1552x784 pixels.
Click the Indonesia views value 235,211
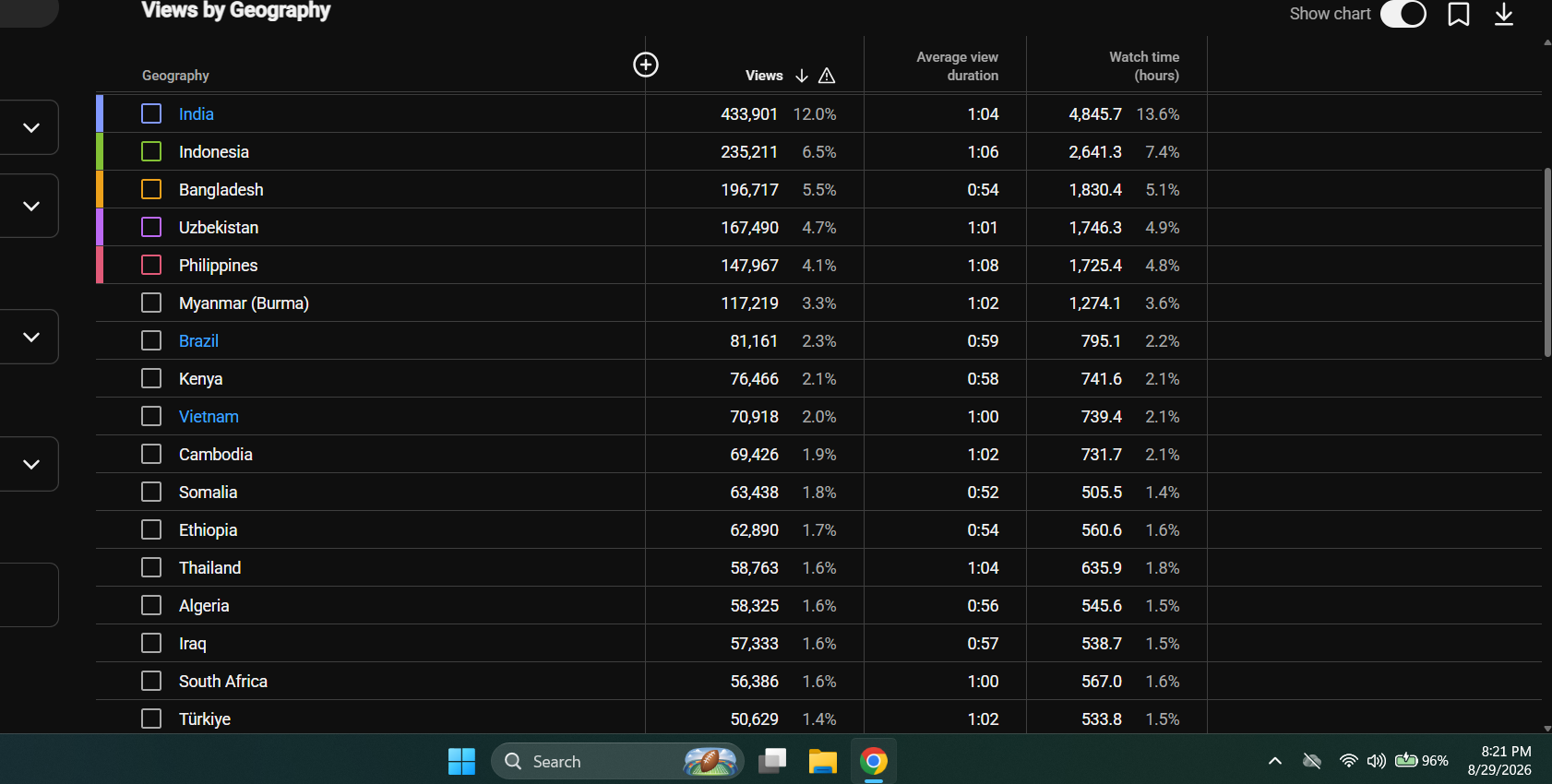click(749, 152)
